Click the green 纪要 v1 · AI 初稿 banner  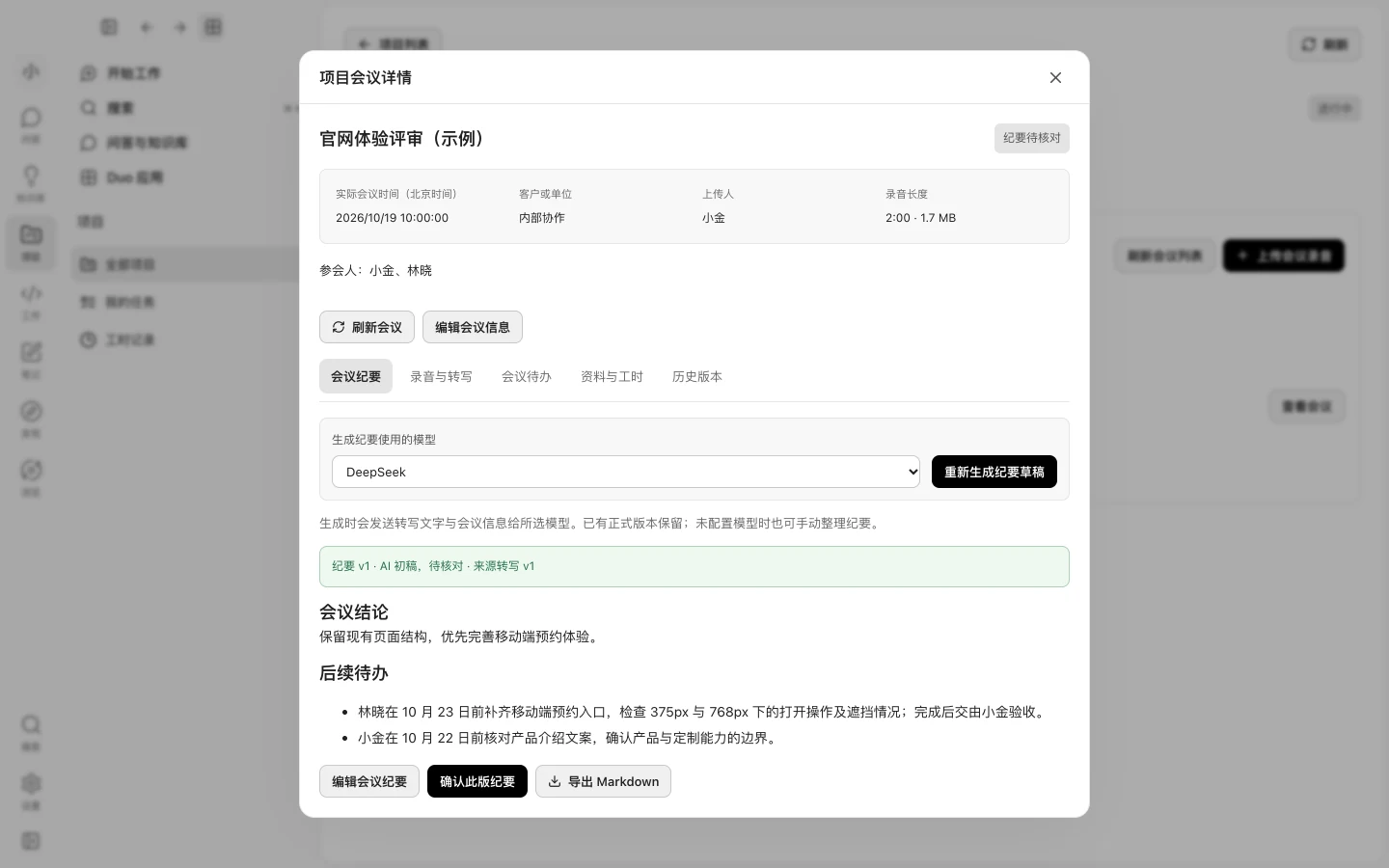tap(694, 566)
